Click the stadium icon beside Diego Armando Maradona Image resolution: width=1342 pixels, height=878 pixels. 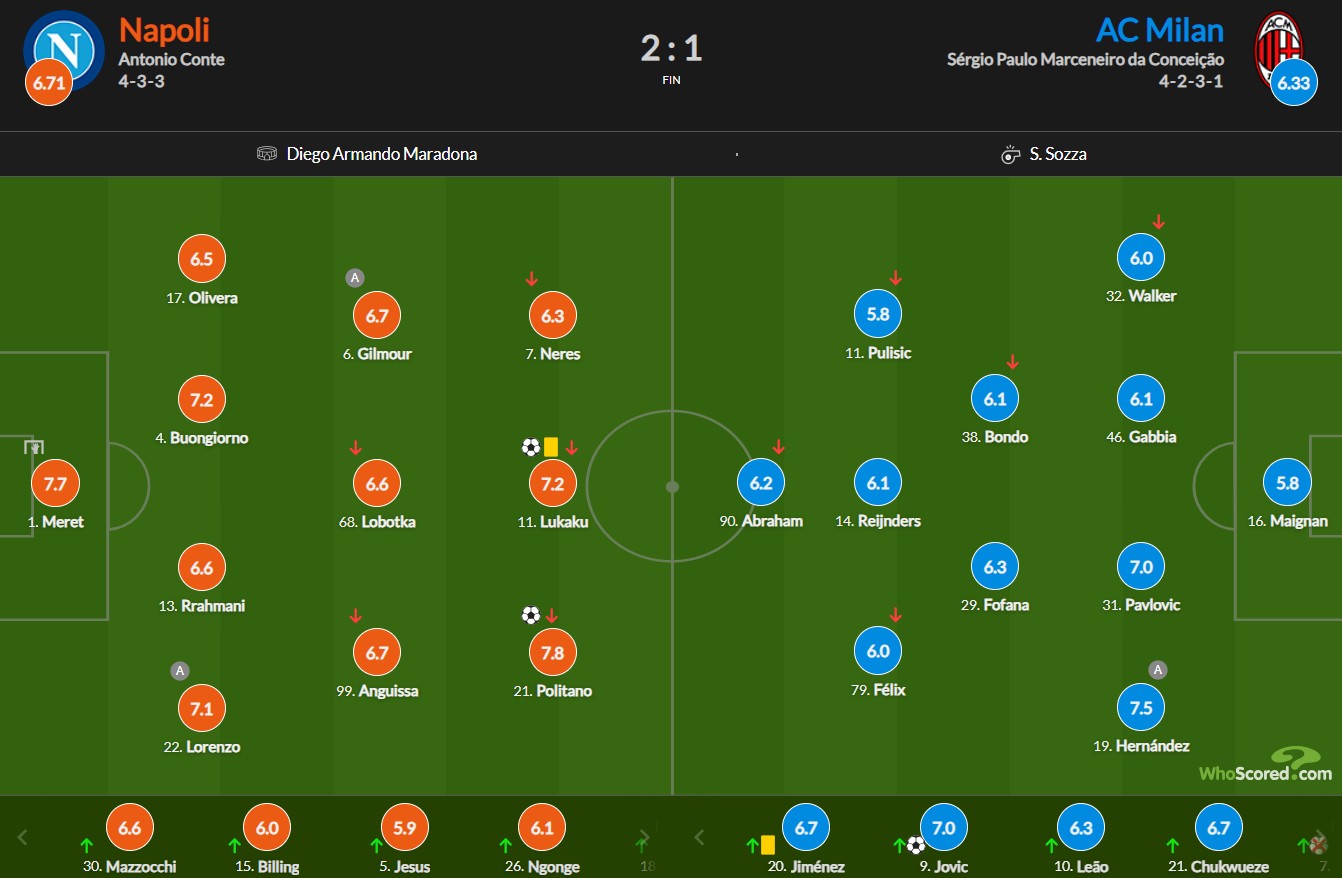pos(267,154)
